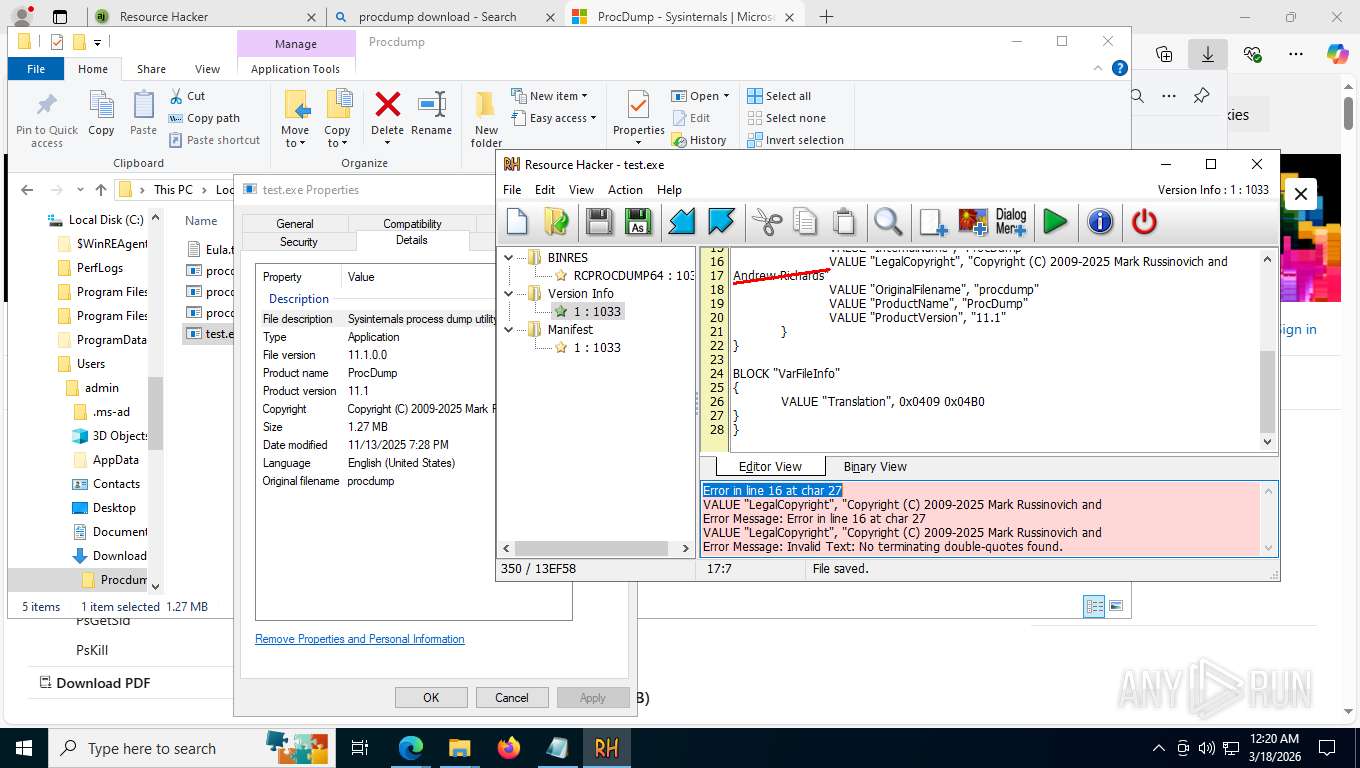
Task: Save the file with the floppy icon
Action: (x=599, y=221)
